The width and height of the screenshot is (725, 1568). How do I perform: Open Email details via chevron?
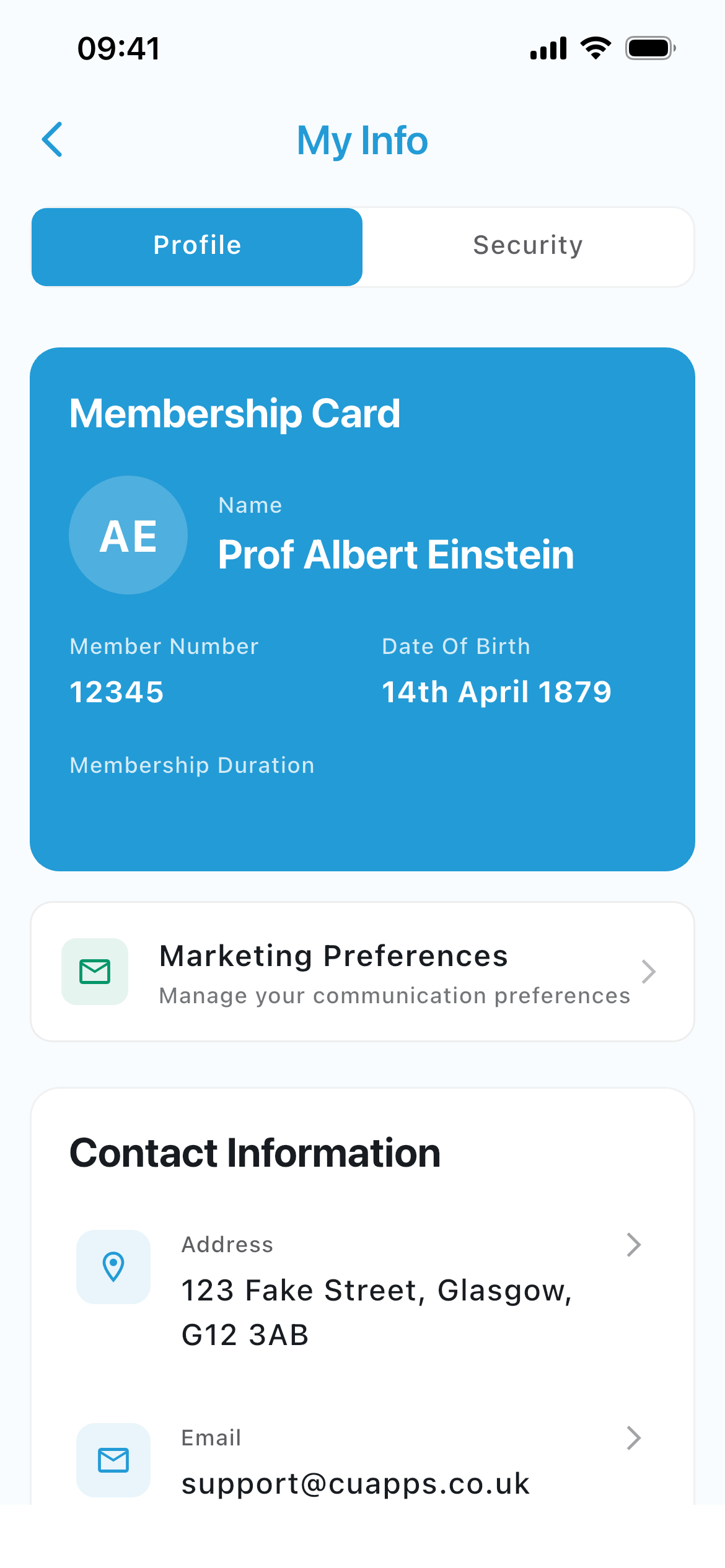(x=633, y=1437)
